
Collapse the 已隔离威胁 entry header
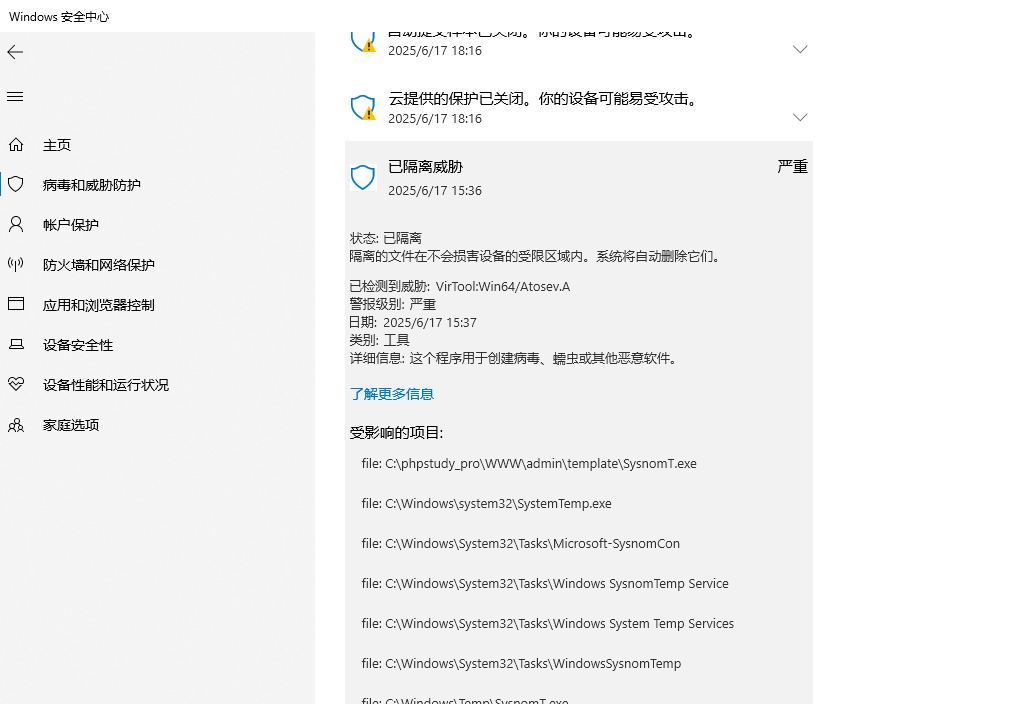[578, 177]
